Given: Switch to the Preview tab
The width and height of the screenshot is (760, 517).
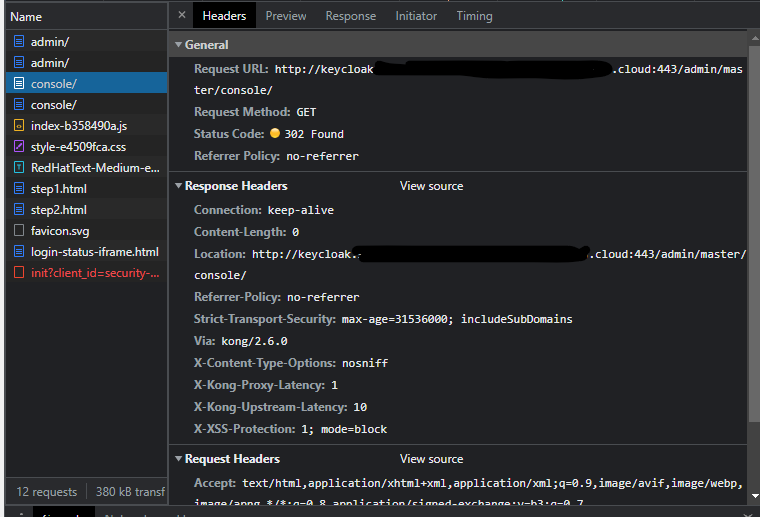Looking at the screenshot, I should (x=286, y=16).
